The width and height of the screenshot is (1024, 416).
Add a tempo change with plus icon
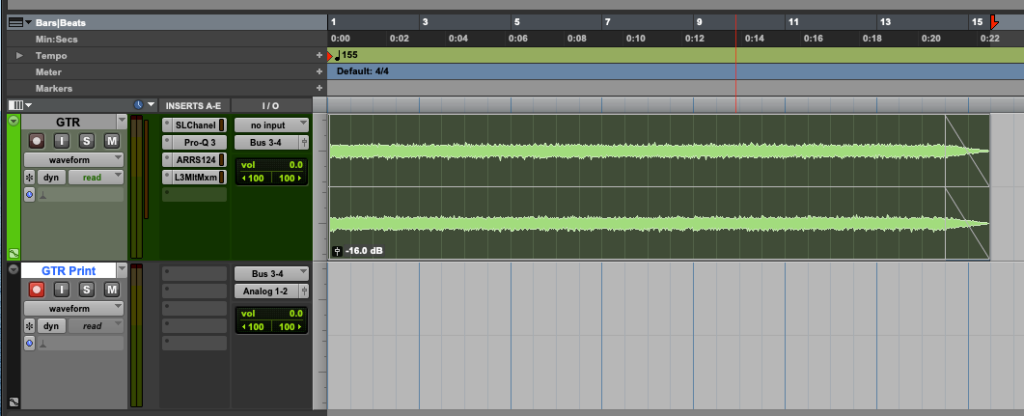tap(319, 56)
